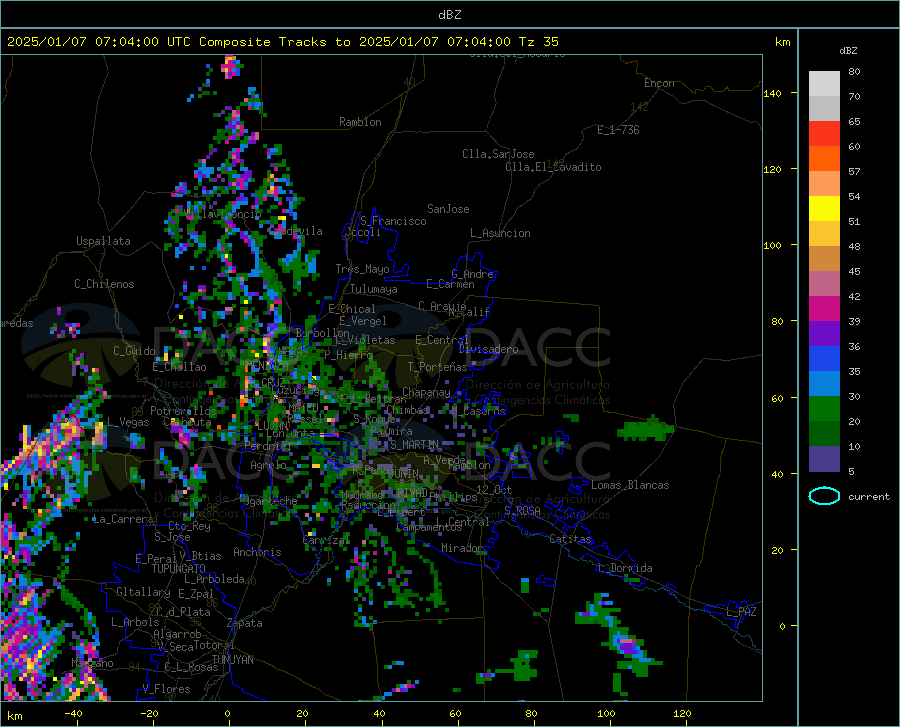Click the 5 dBZ violet legend swatch
The width and height of the screenshot is (900, 727).
(824, 459)
